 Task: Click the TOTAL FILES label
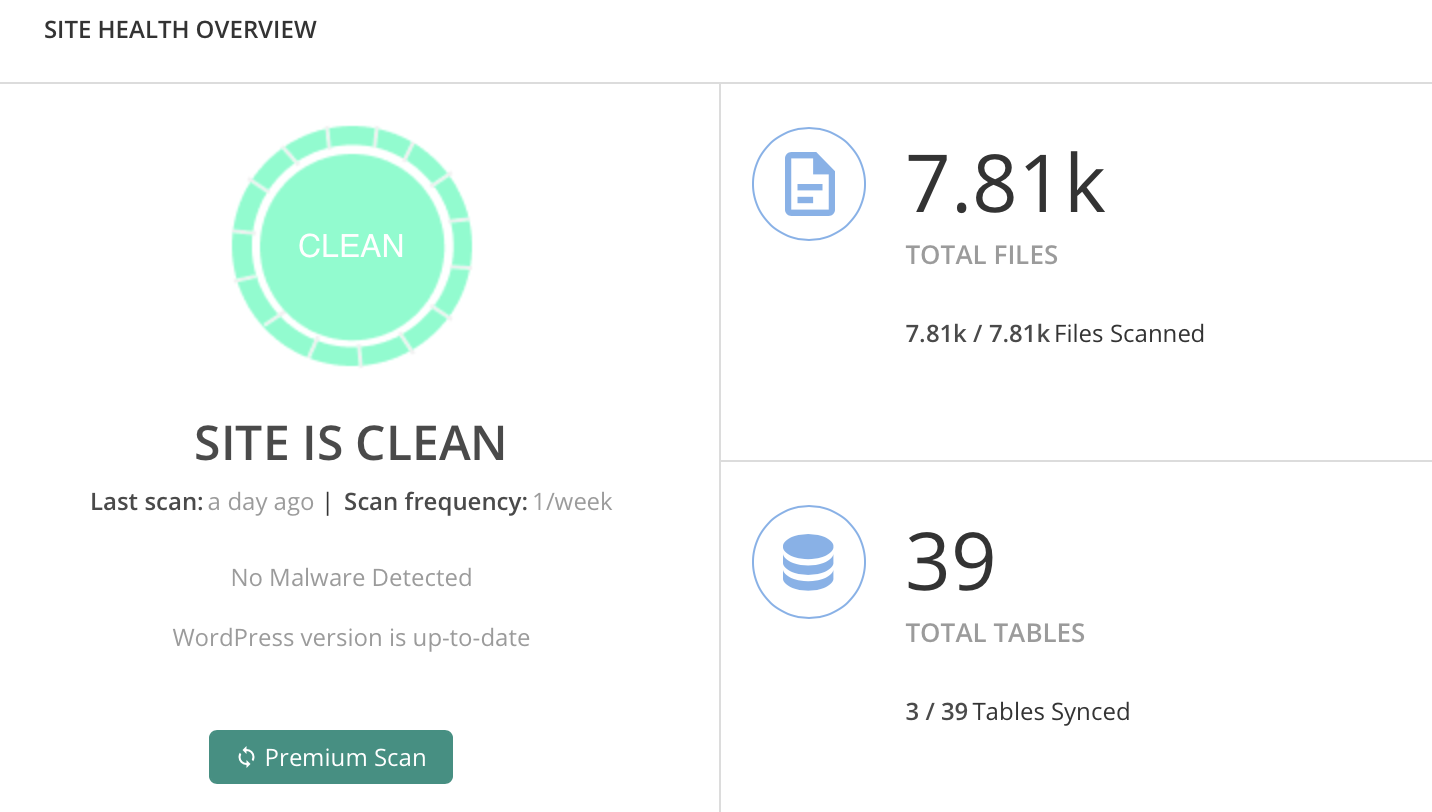tap(981, 256)
